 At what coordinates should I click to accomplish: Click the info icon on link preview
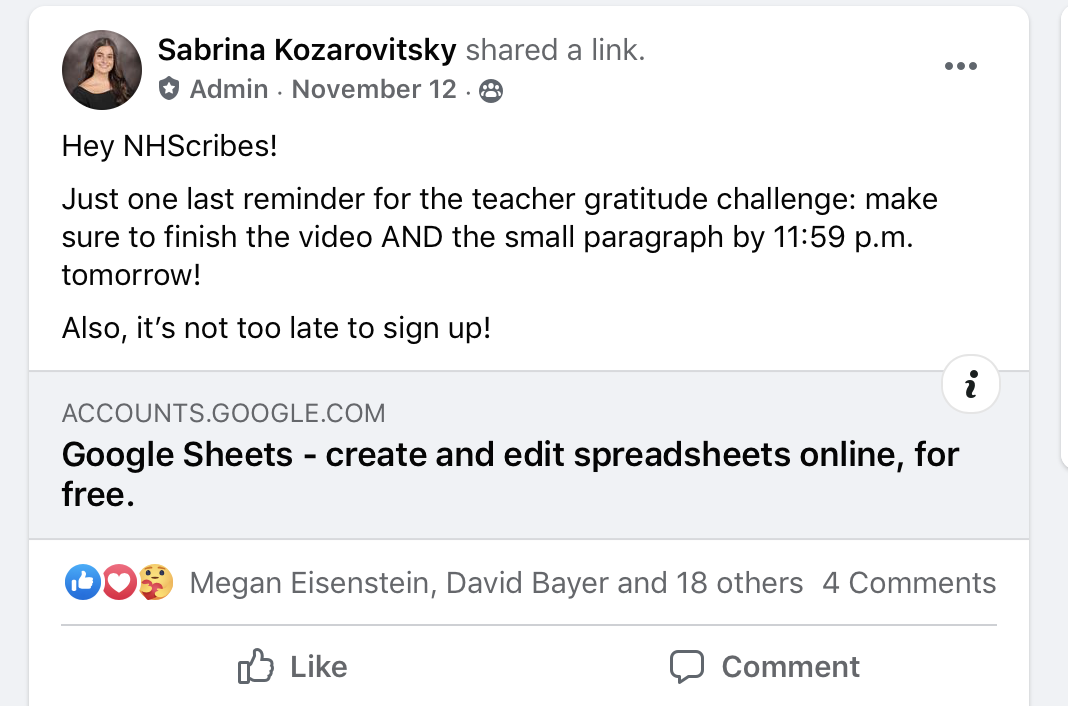tap(970, 384)
